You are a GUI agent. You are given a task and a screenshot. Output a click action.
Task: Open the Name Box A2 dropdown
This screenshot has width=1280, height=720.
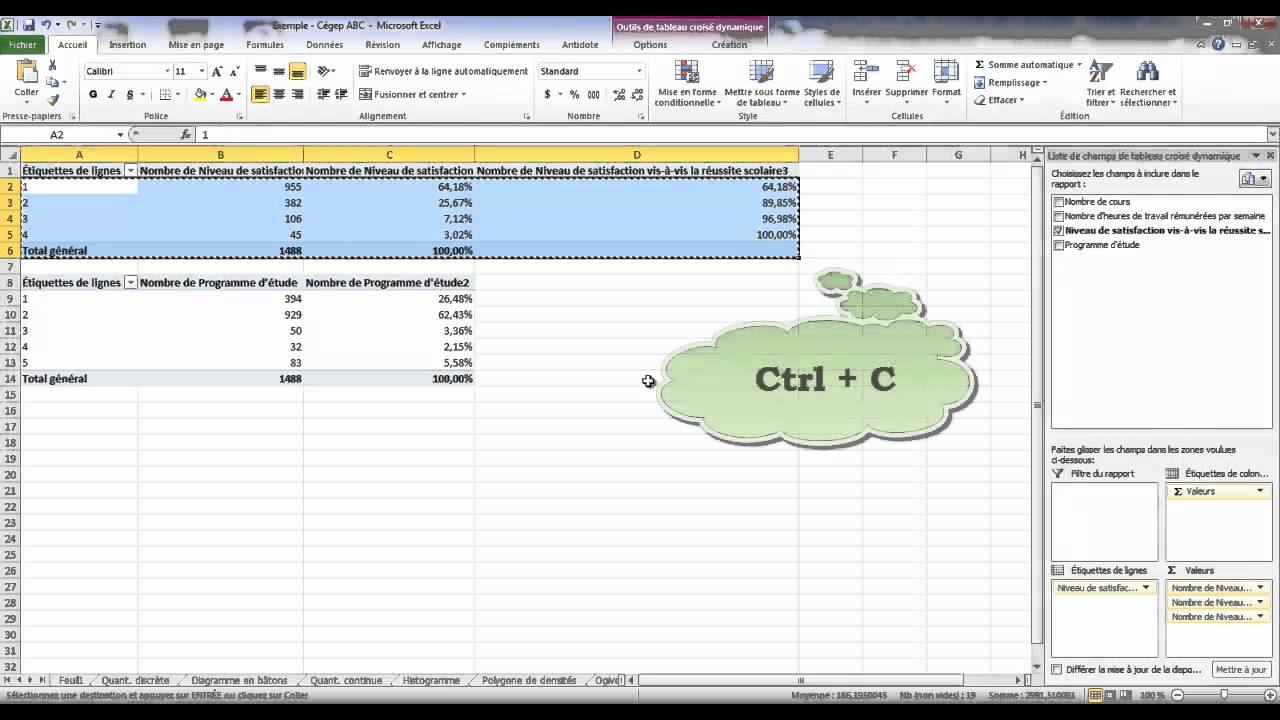click(120, 134)
